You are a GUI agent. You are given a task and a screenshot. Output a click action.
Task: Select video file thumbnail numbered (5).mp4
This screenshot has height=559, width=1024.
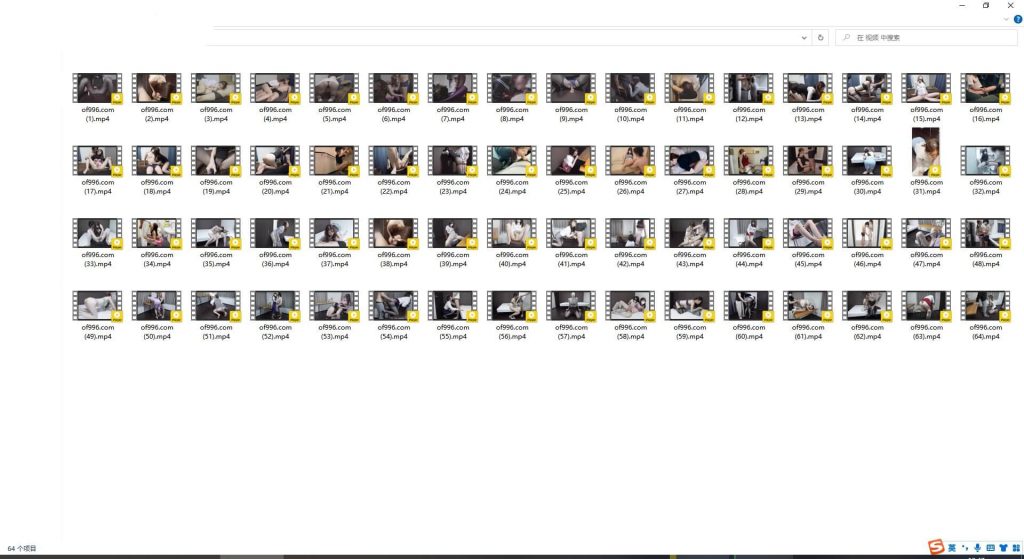coord(334,88)
